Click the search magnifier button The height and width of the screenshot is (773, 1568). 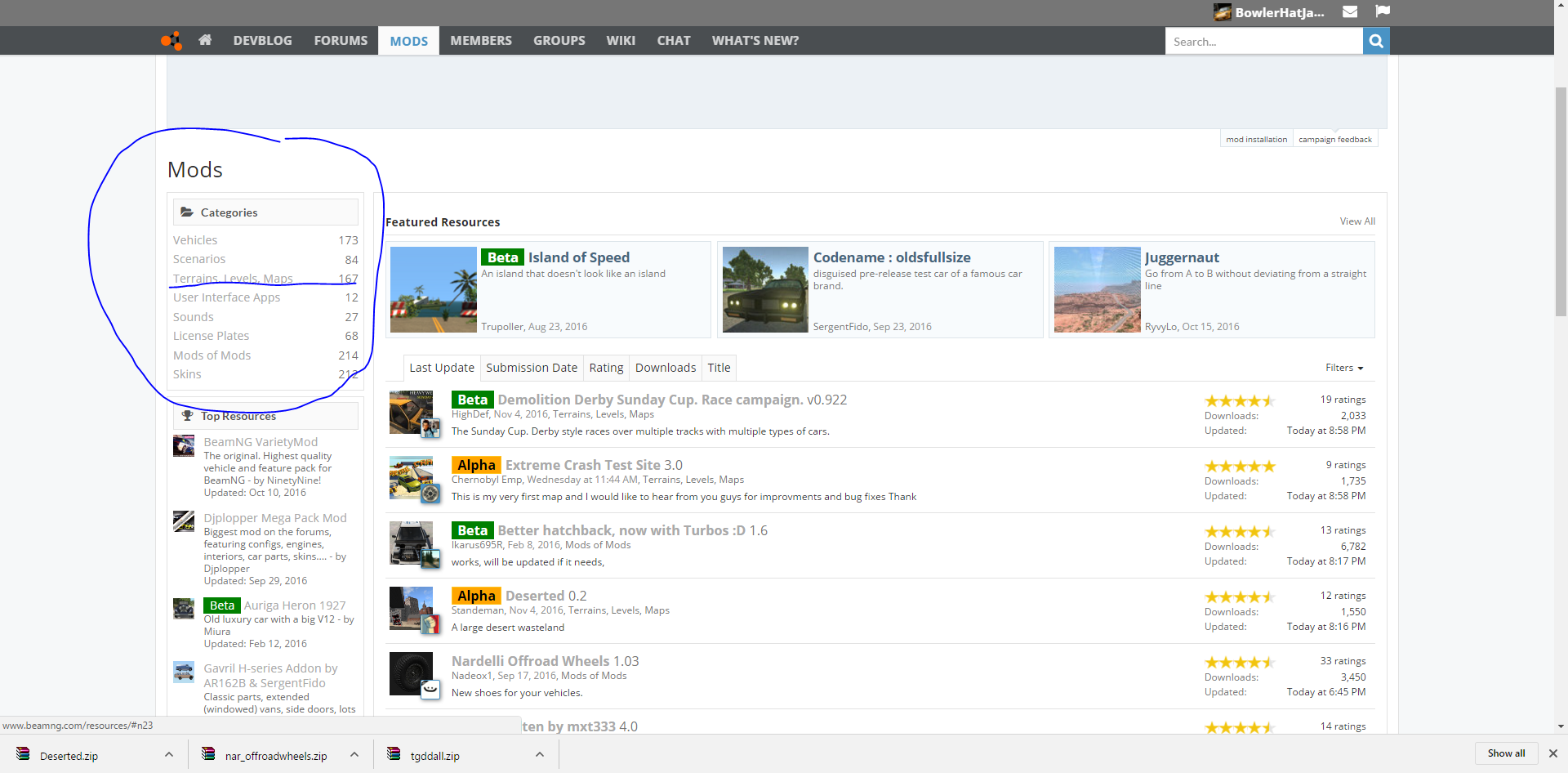[1376, 41]
